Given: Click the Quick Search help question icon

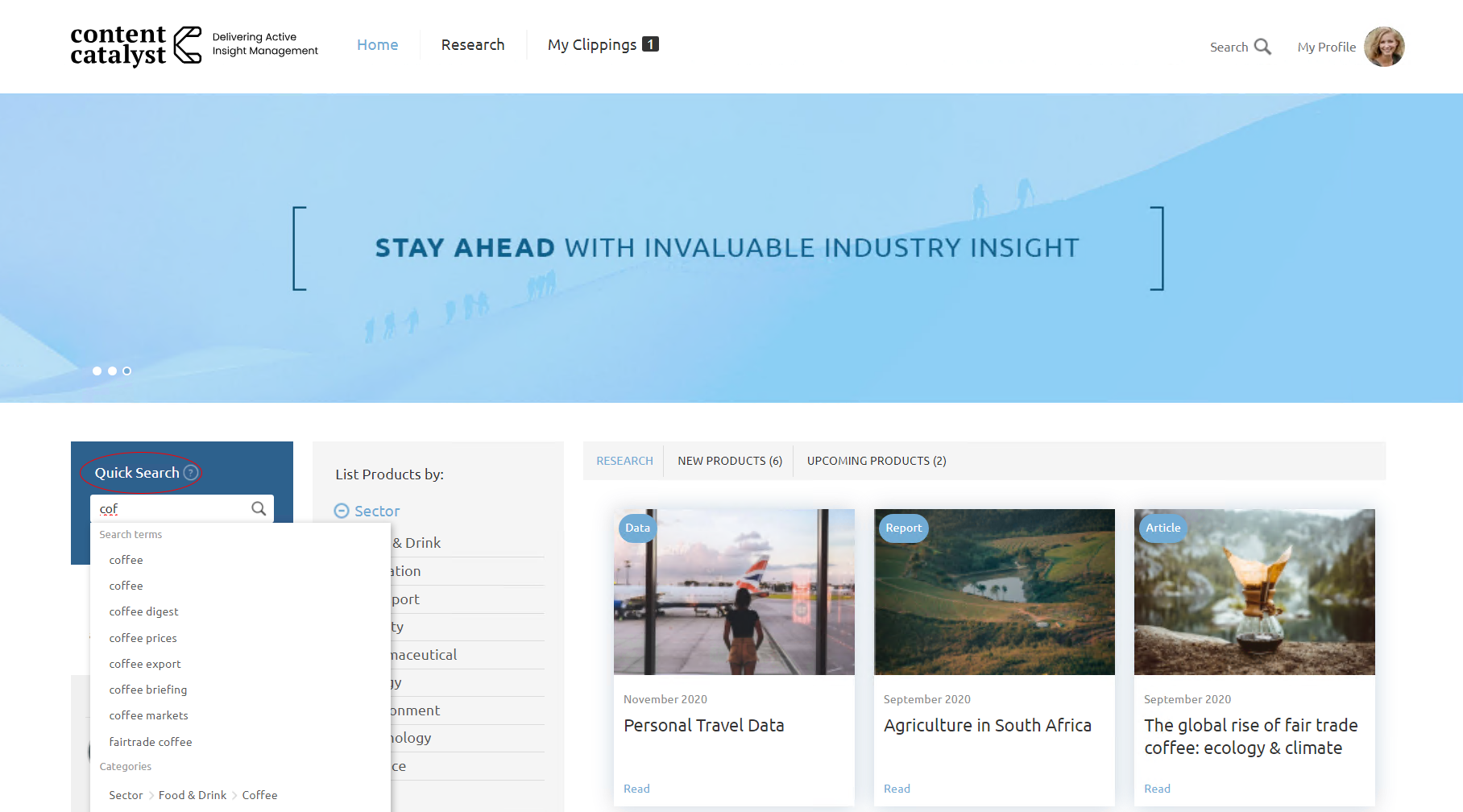Looking at the screenshot, I should [191, 473].
